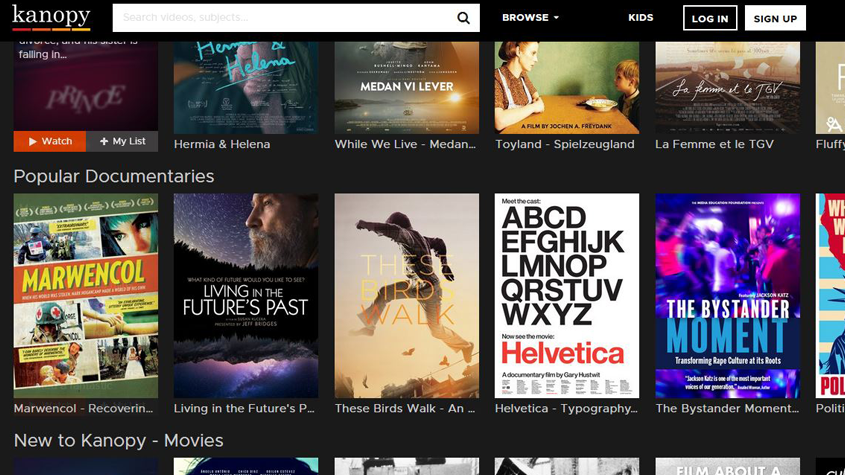Click the Log In button
Screen dimensions: 845x475
coord(710,18)
